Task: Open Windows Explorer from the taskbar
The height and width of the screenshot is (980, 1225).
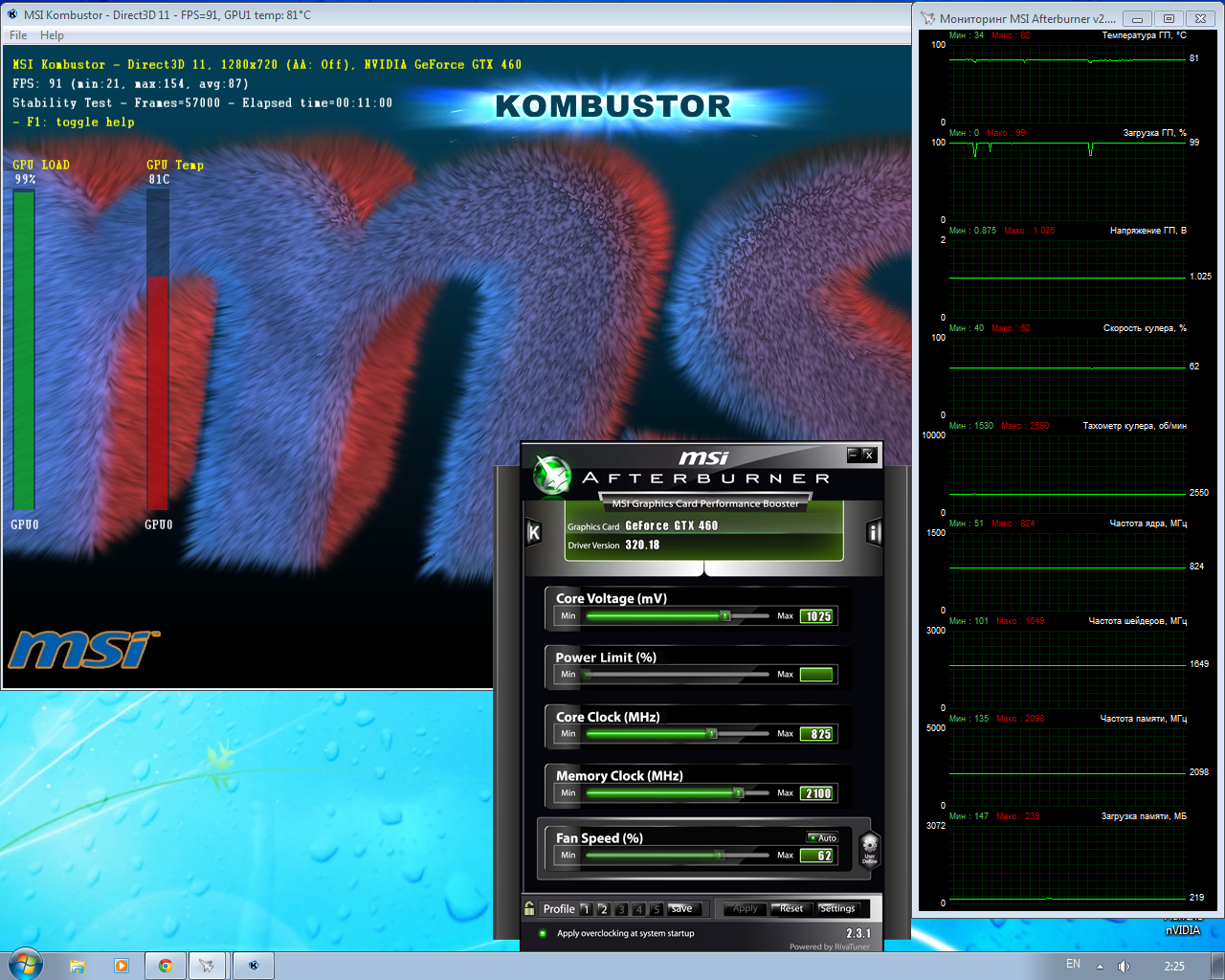Action: pyautogui.click(x=78, y=966)
